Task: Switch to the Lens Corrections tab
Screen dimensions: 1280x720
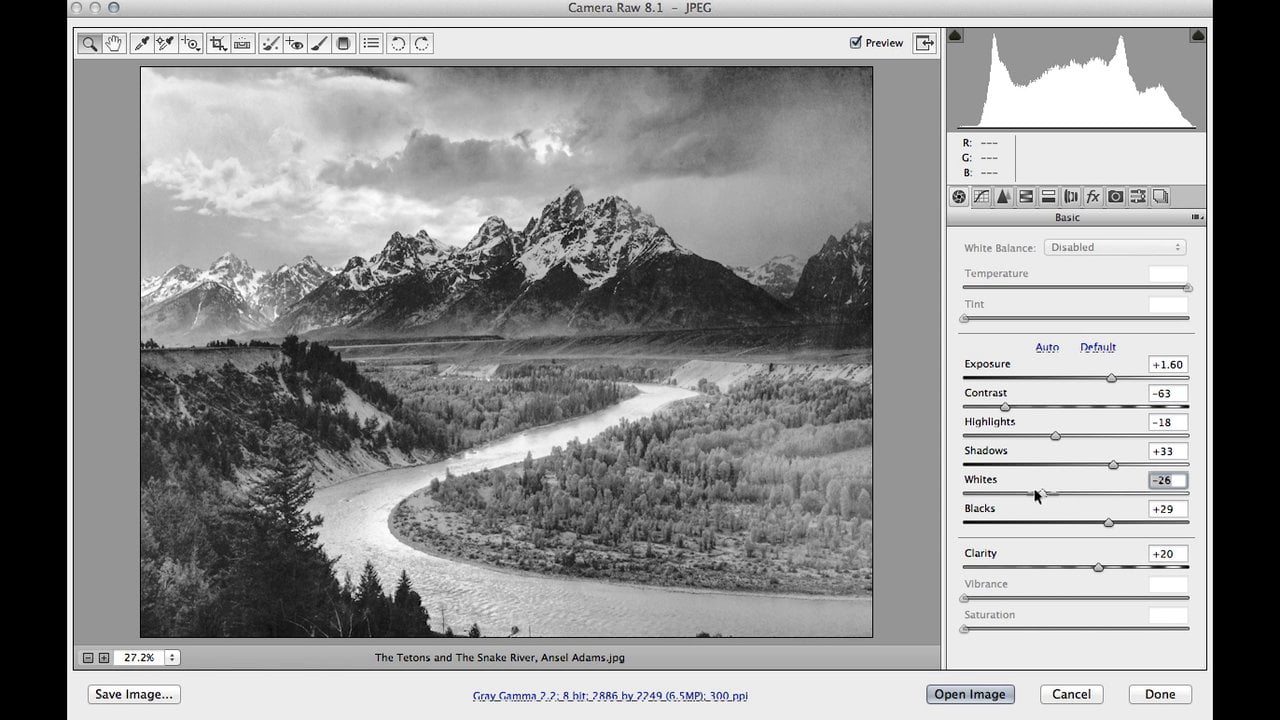Action: (1071, 197)
